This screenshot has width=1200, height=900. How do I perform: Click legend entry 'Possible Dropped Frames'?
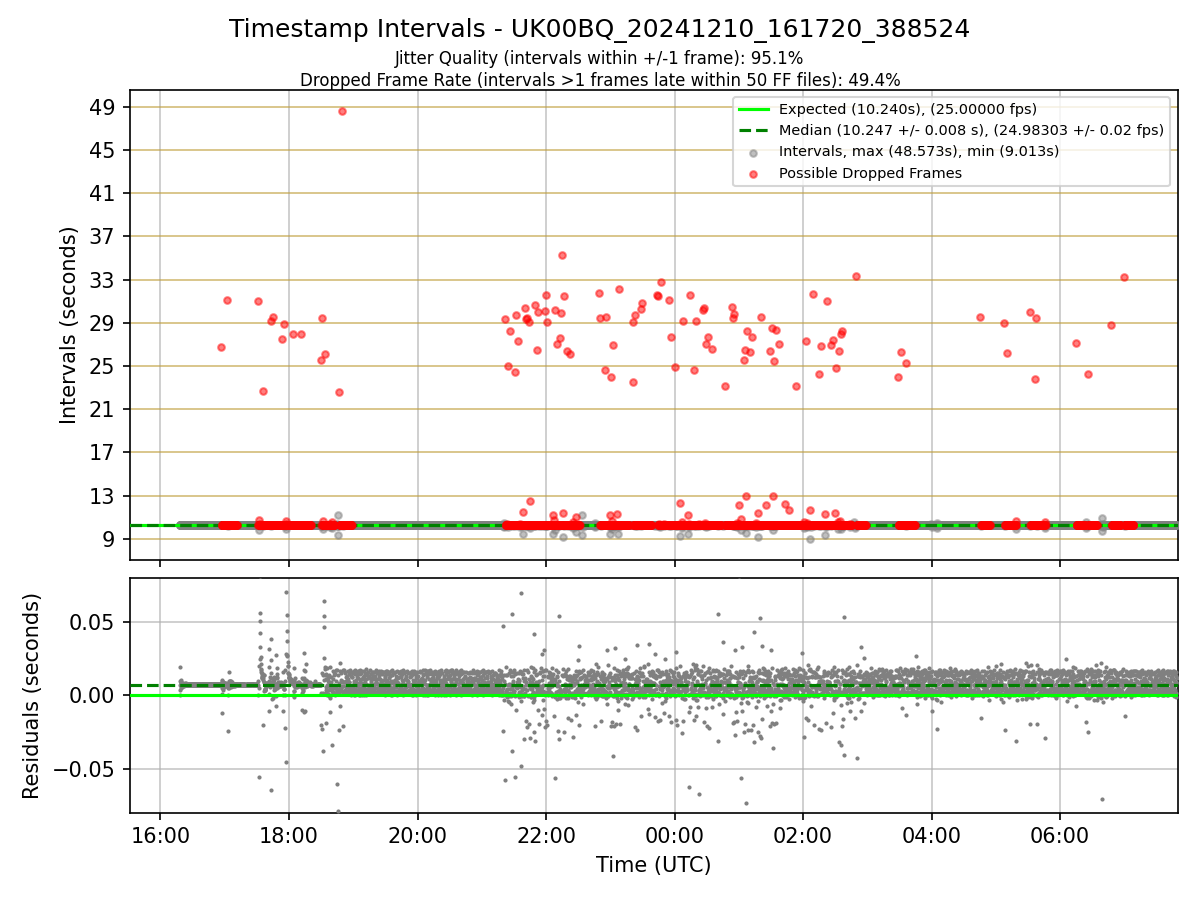pos(870,172)
